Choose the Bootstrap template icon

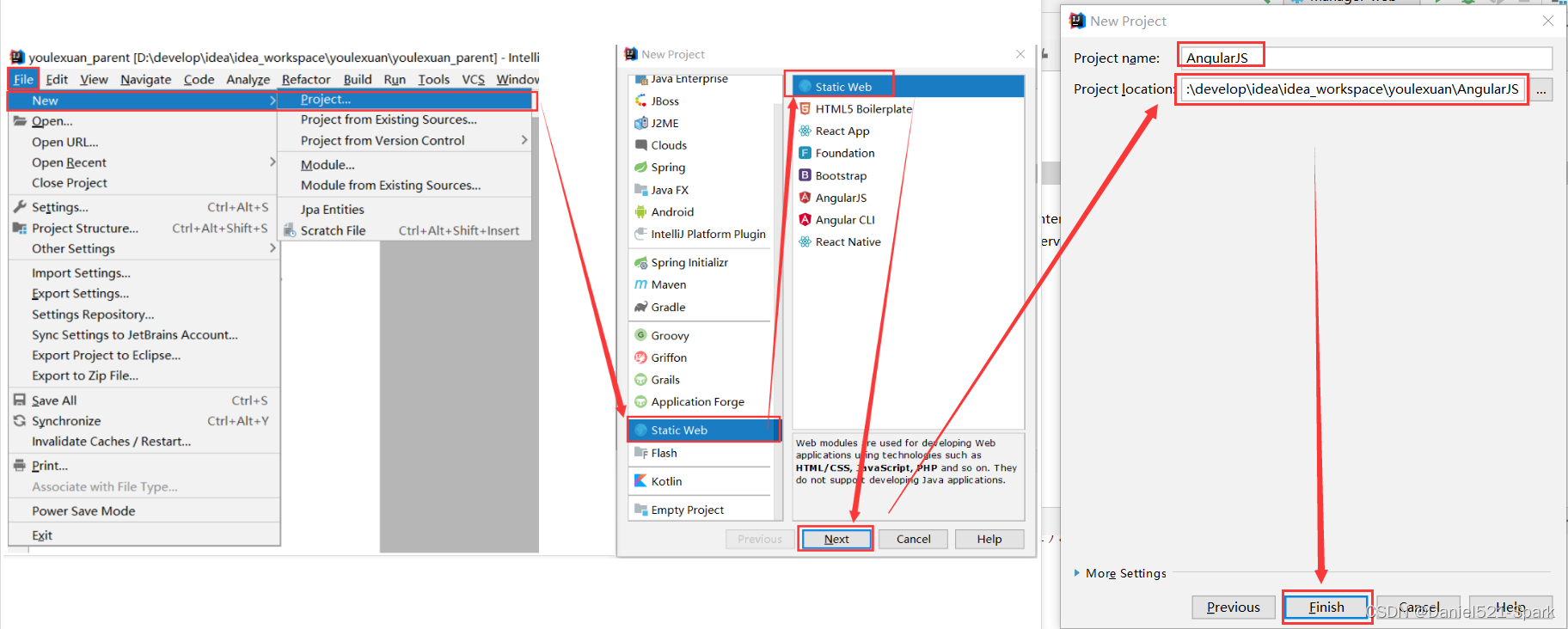coord(805,175)
